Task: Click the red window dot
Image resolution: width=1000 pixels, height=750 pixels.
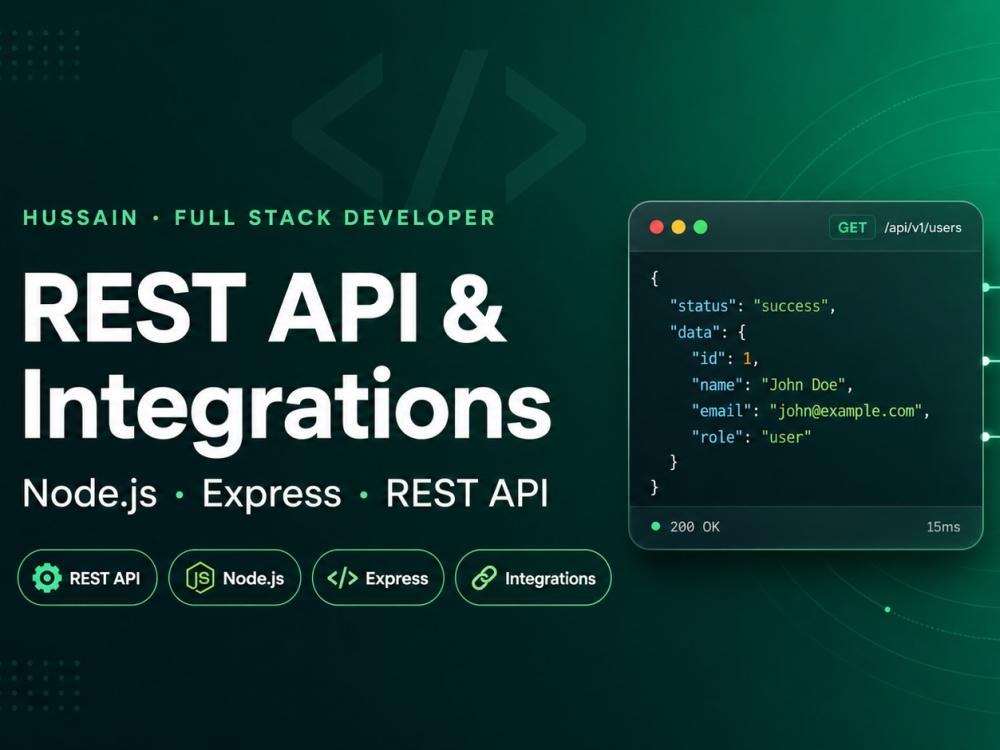Action: tap(656, 227)
